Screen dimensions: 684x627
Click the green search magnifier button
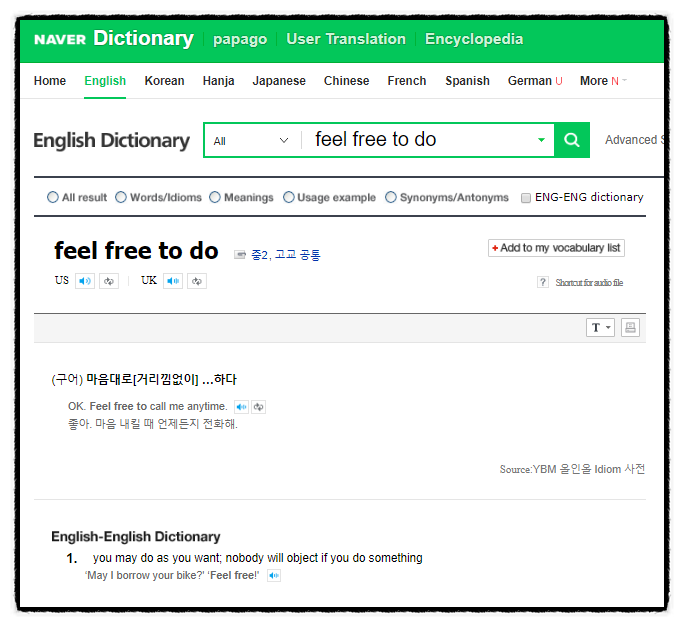pyautogui.click(x=571, y=140)
